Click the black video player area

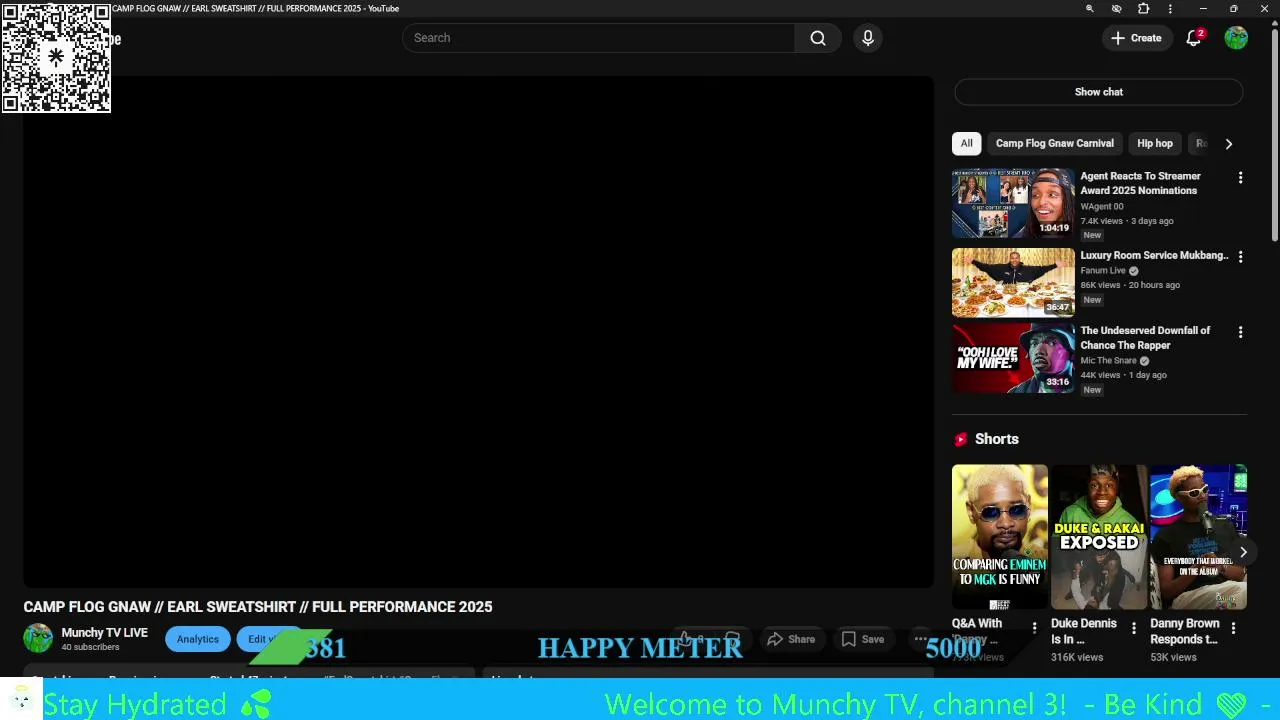478,332
